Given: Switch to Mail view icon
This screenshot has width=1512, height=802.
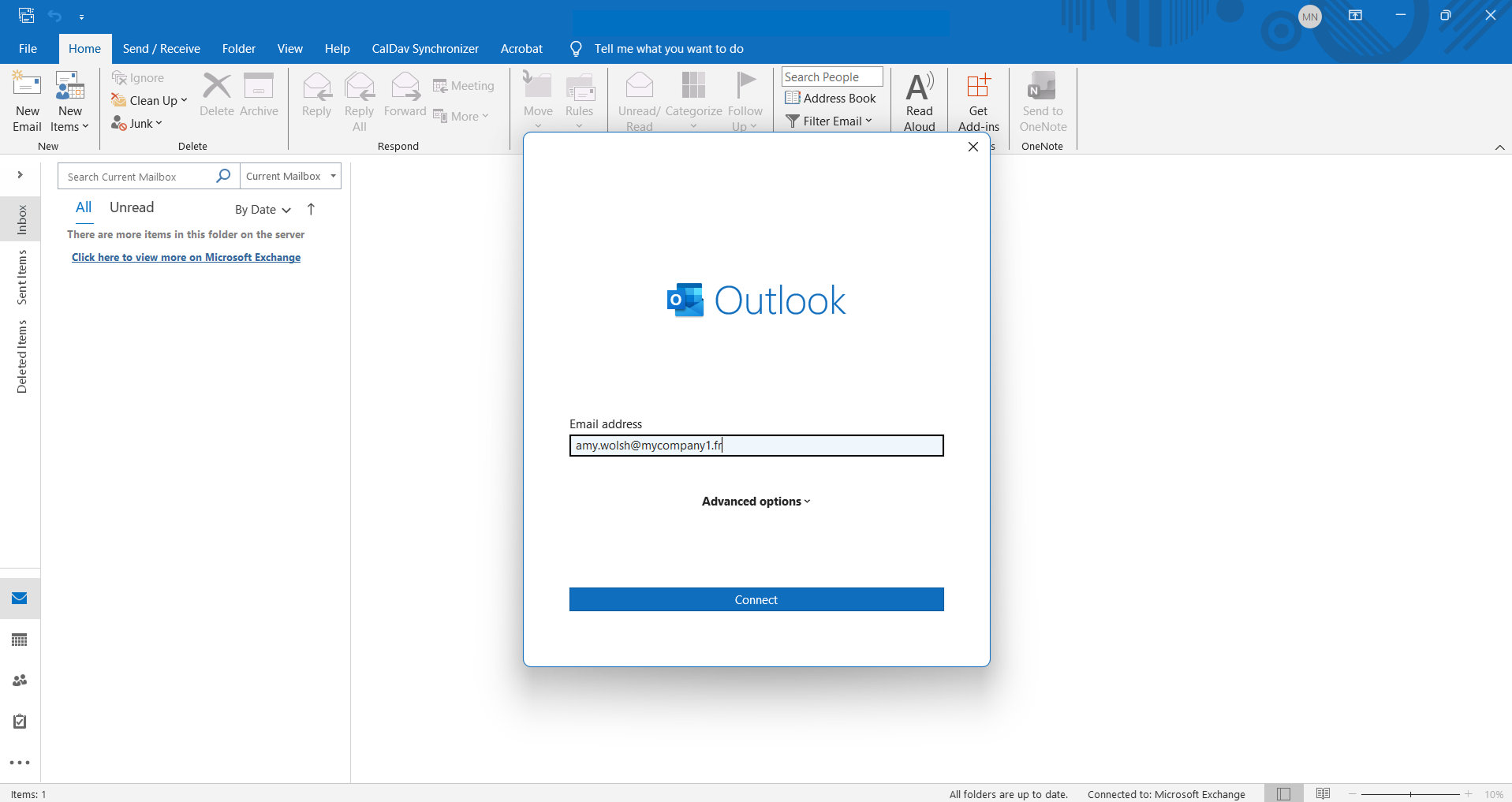Looking at the screenshot, I should (x=20, y=599).
